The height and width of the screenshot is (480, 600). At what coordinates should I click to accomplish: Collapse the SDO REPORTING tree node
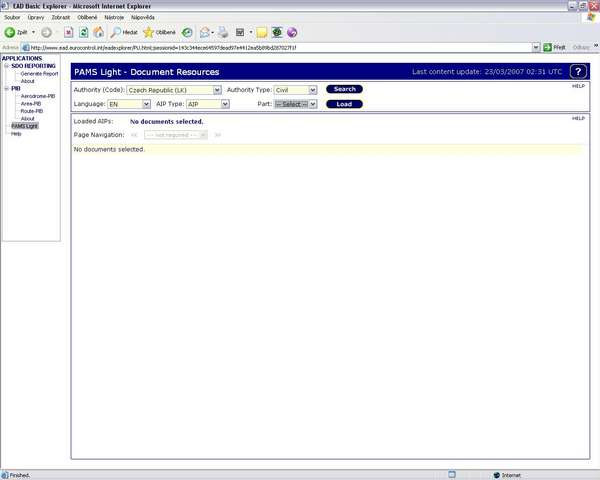click(x=5, y=65)
